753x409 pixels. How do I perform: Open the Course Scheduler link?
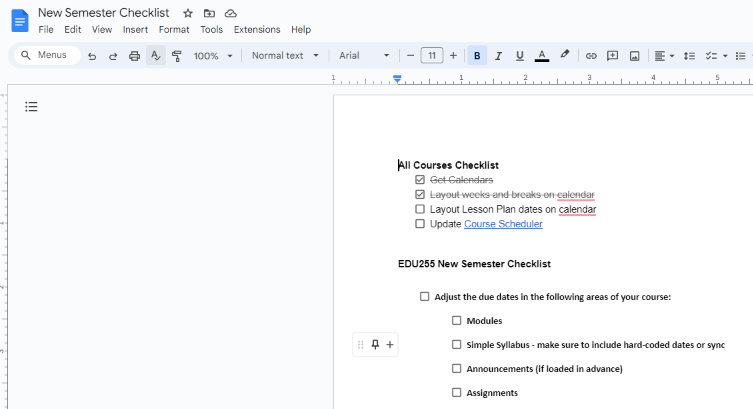503,224
